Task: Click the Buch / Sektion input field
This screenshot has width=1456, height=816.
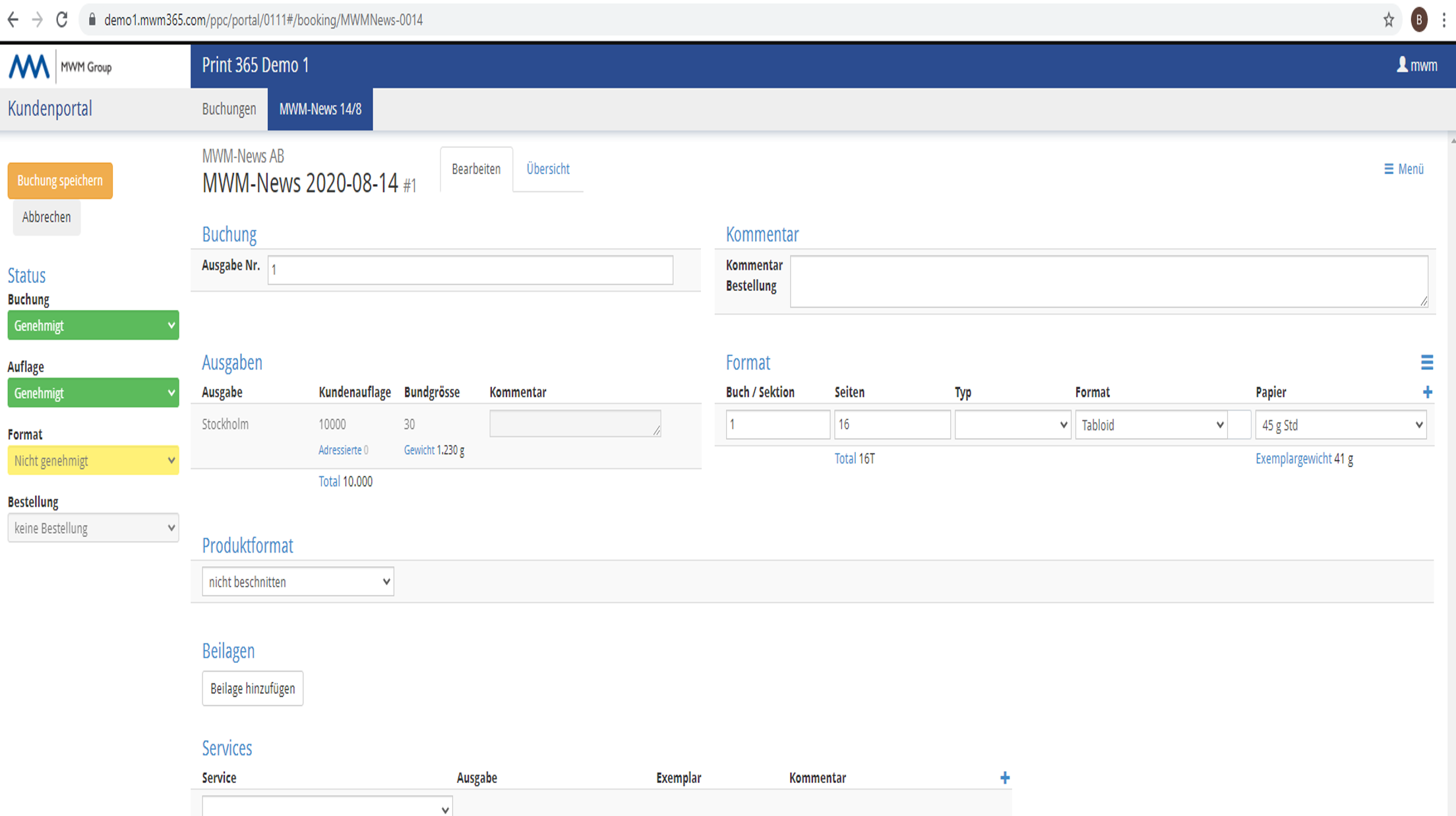Action: (x=777, y=425)
